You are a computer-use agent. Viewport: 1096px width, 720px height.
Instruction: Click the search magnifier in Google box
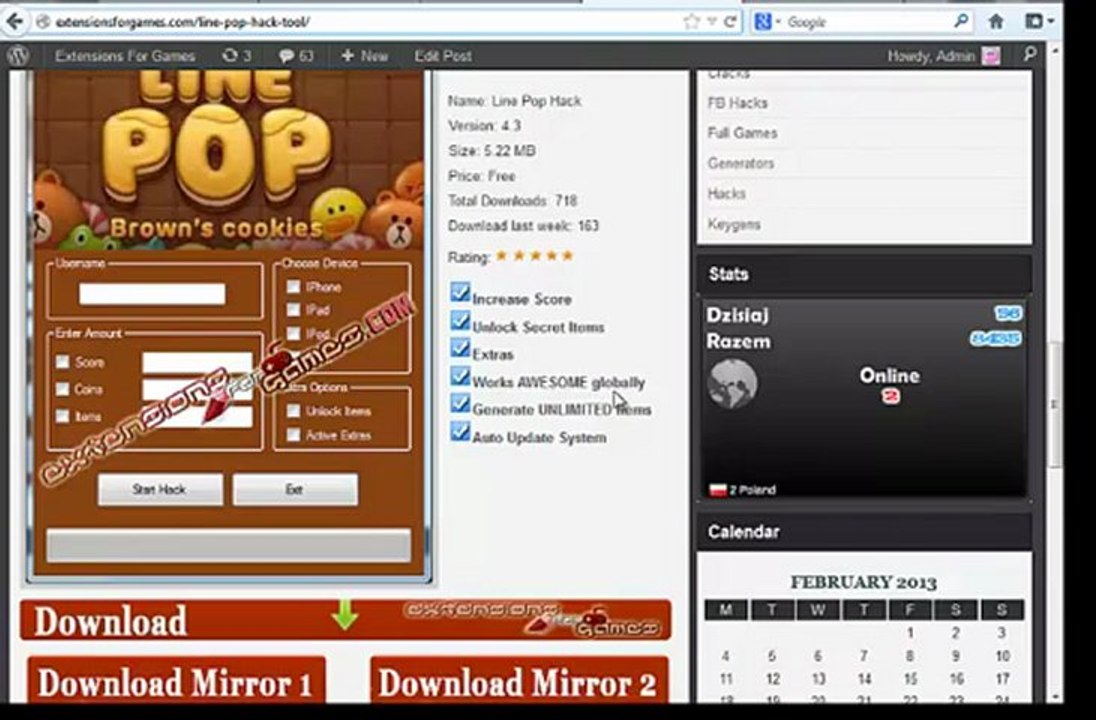pyautogui.click(x=961, y=22)
